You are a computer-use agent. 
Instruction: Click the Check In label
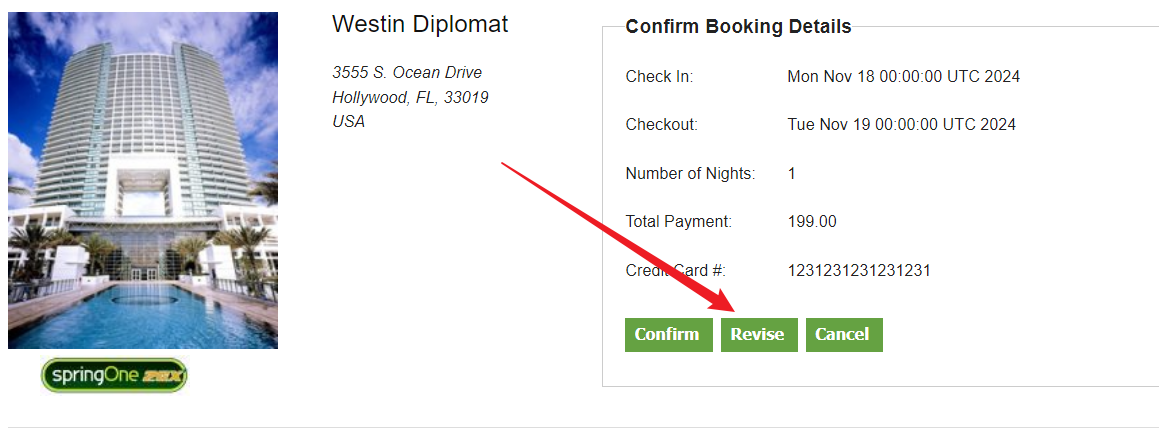[659, 77]
